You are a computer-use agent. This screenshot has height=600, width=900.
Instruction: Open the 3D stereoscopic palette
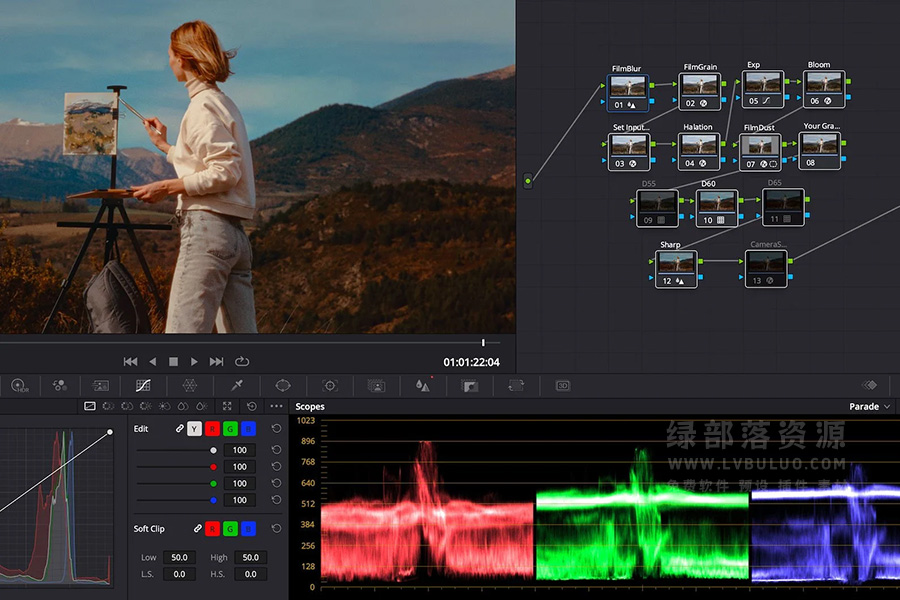[x=563, y=385]
